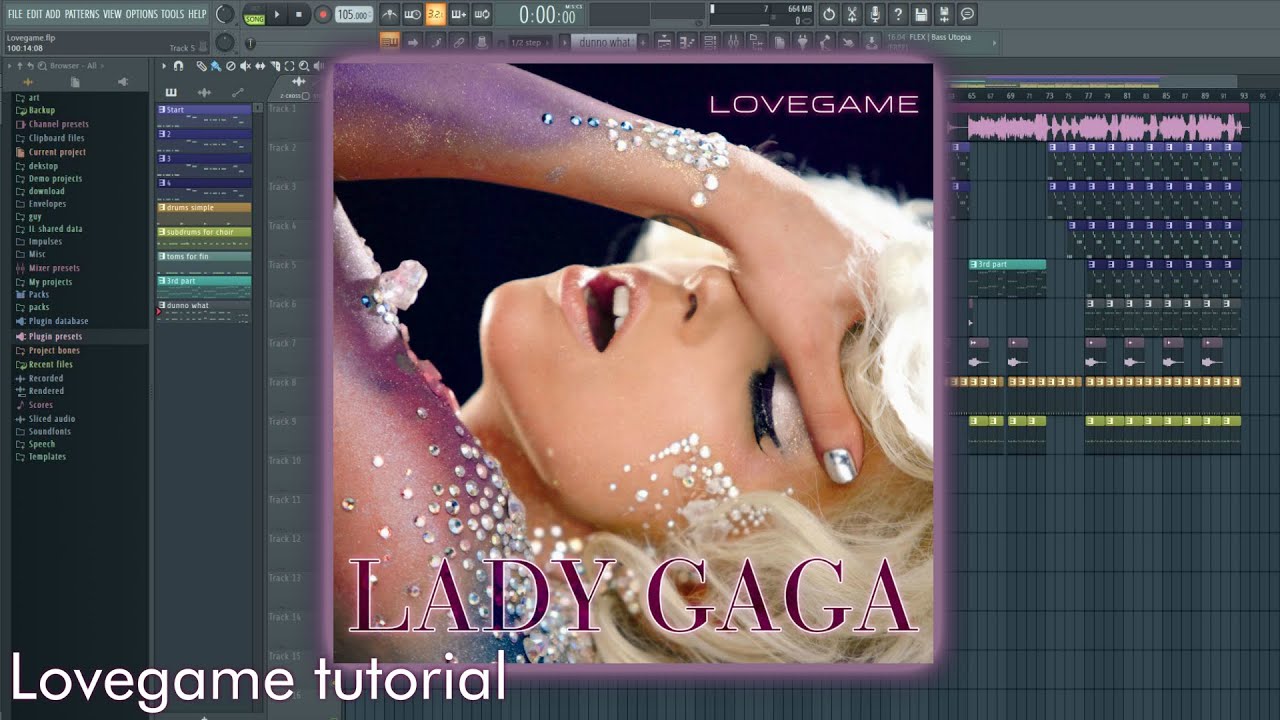Open the PATTERNS menu
This screenshot has width=1280, height=720.
[x=82, y=14]
